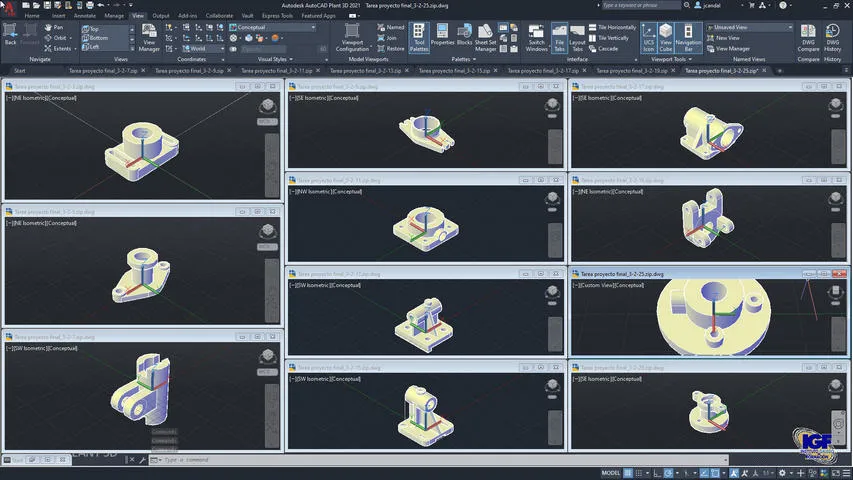
Task: Click the Restore viewports button
Action: pyautogui.click(x=391, y=48)
